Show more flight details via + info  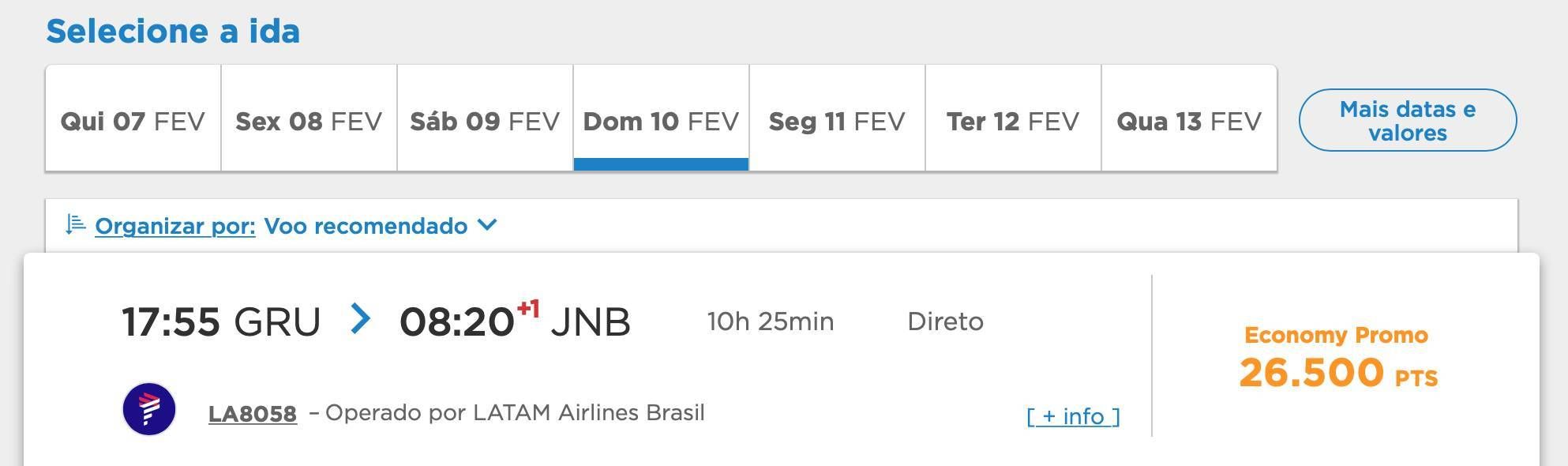pyautogui.click(x=1073, y=416)
